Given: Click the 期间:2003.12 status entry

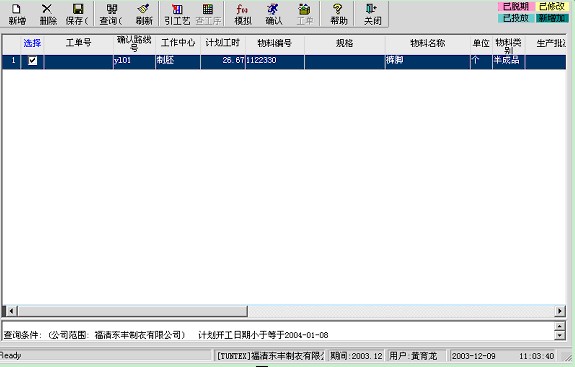Looking at the screenshot, I should pos(356,356).
